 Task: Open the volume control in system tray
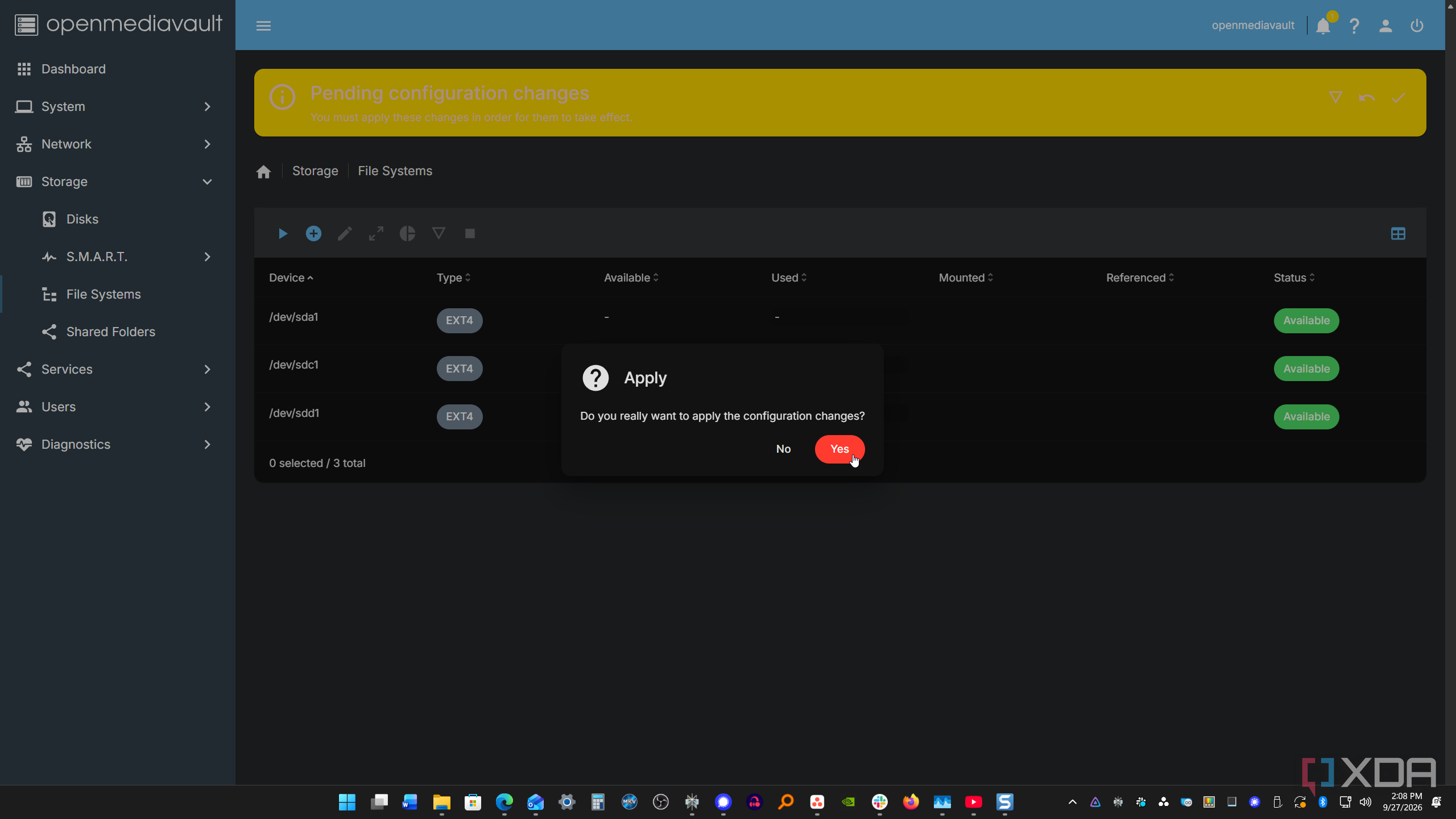coord(1365,802)
